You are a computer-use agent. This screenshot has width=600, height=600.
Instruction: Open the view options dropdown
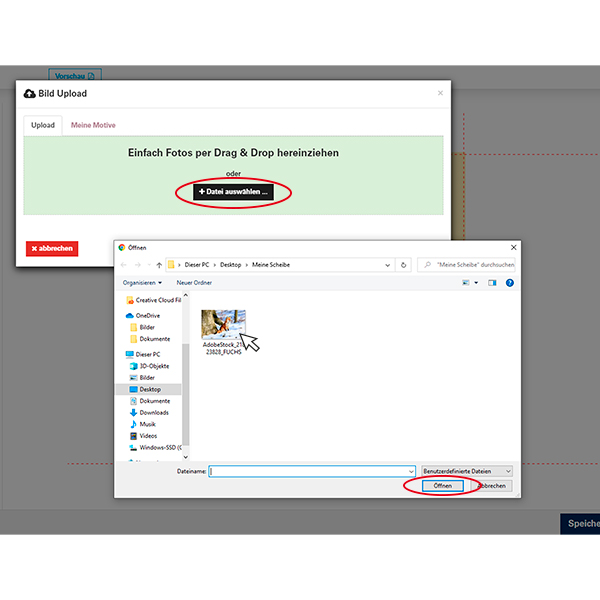coord(475,283)
